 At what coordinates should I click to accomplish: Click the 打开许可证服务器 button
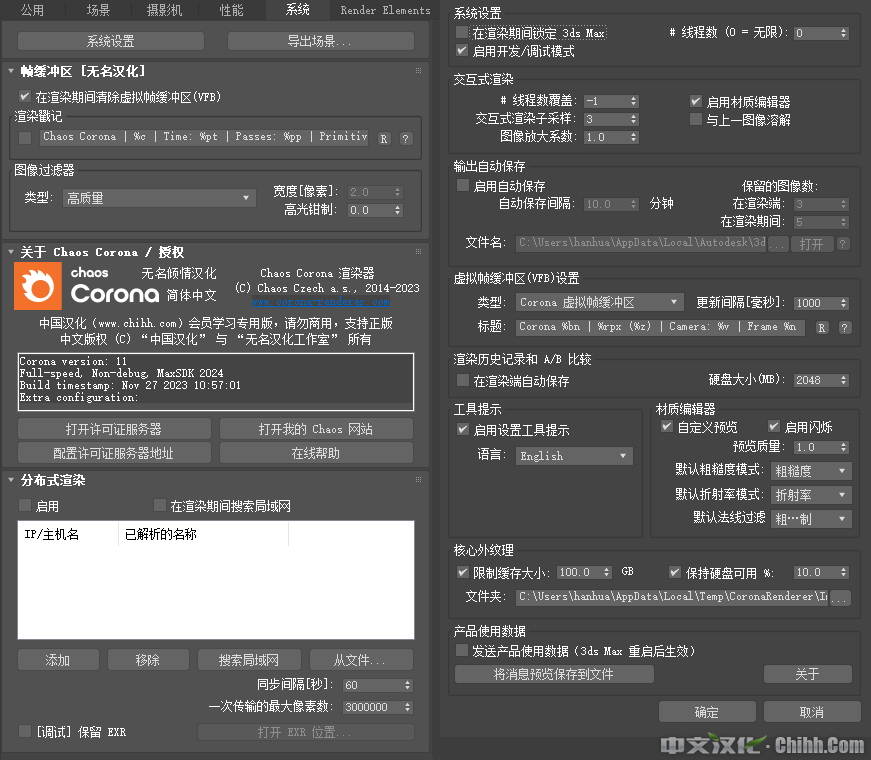click(114, 429)
